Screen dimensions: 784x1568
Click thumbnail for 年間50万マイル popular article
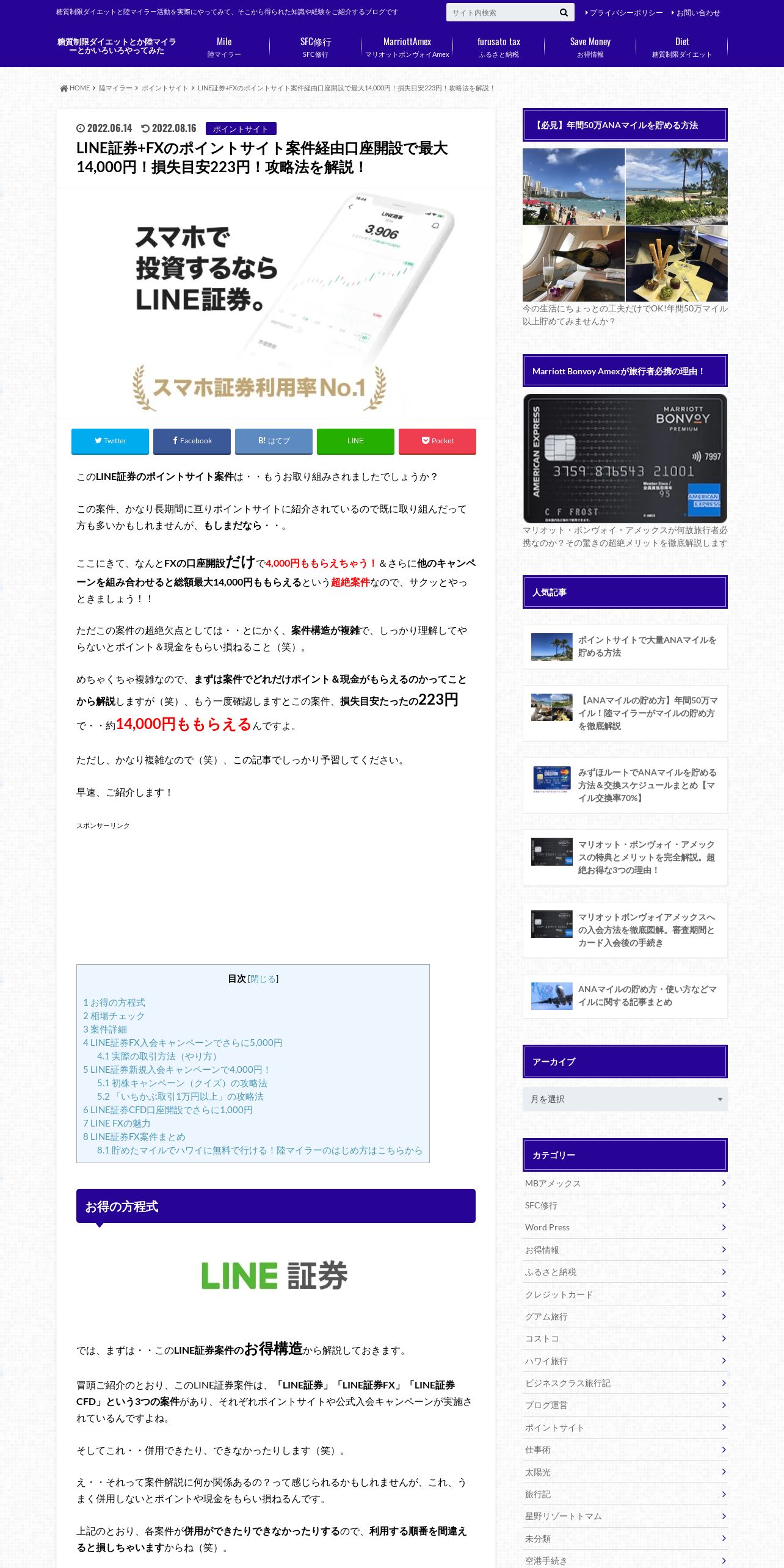(x=552, y=707)
